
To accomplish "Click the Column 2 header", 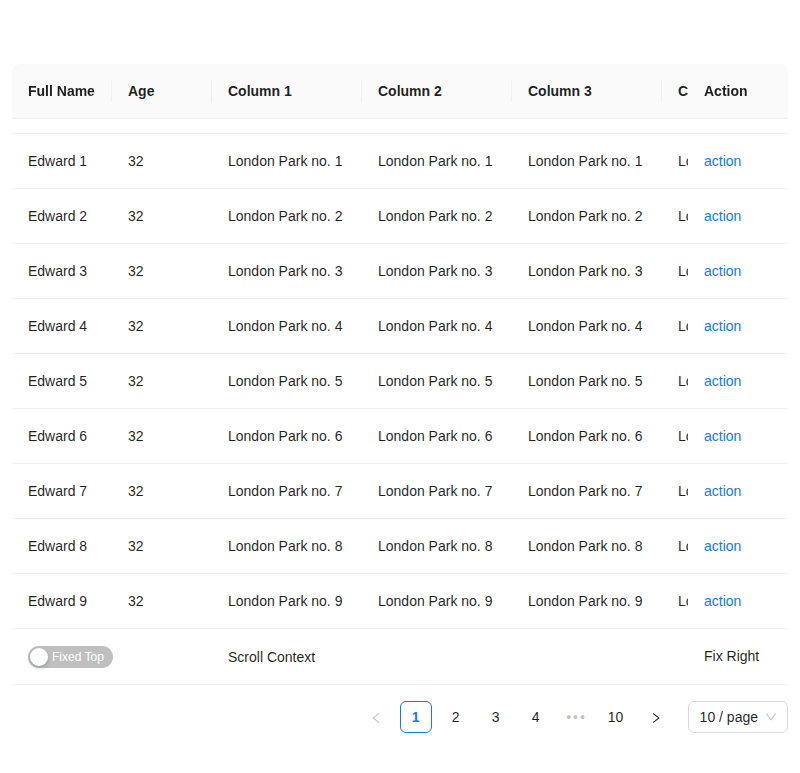I will 409,91.
